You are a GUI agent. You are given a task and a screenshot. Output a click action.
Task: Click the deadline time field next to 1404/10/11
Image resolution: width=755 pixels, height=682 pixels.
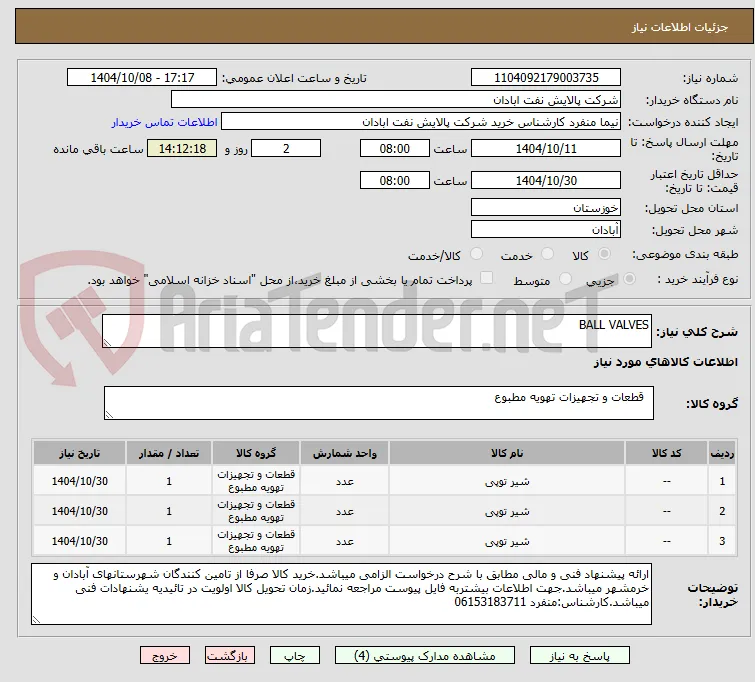[394, 148]
